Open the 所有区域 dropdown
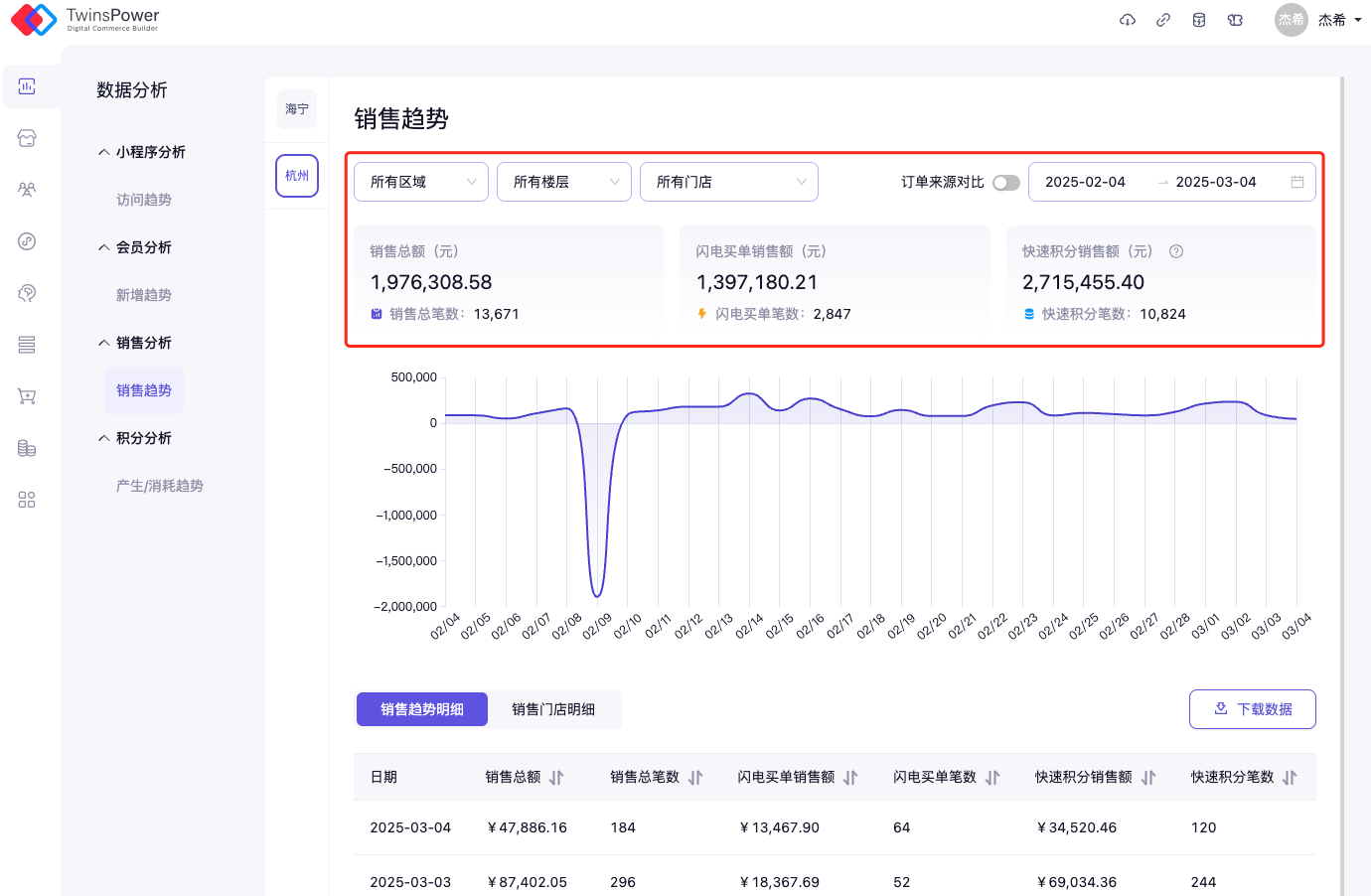 [421, 182]
